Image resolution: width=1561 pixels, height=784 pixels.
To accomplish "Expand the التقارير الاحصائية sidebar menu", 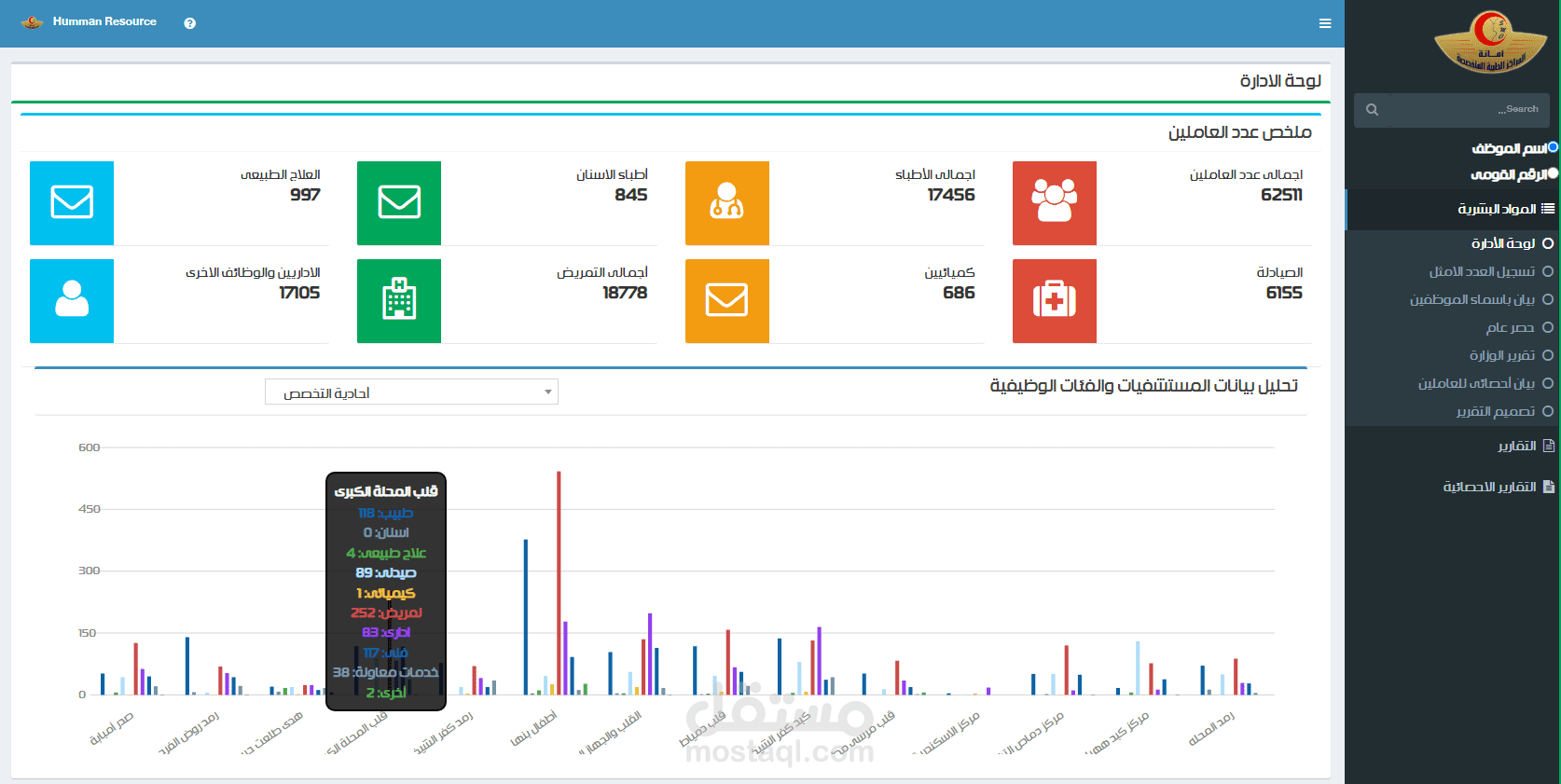I will [1453, 488].
